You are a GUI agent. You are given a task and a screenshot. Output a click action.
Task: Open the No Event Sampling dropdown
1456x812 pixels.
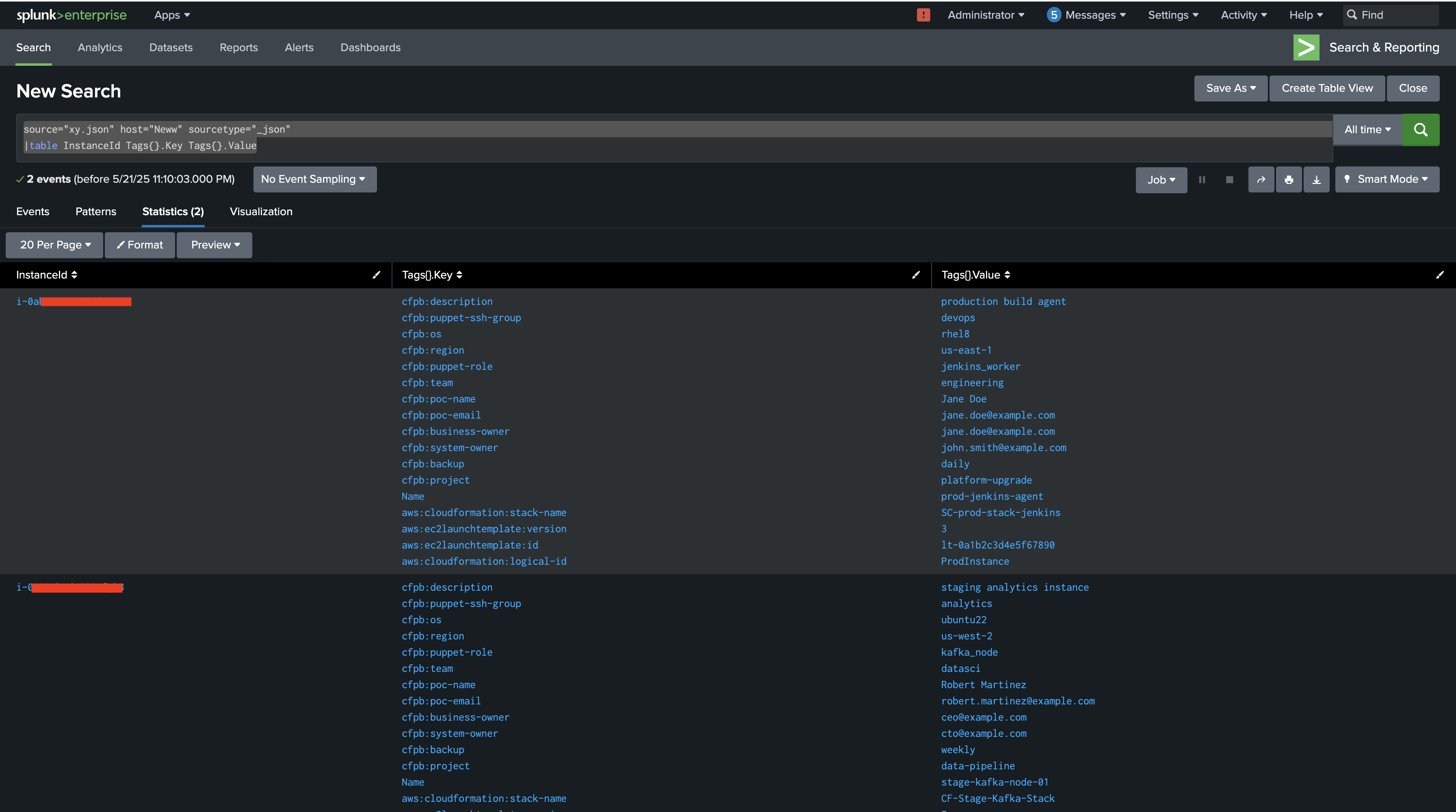click(314, 179)
